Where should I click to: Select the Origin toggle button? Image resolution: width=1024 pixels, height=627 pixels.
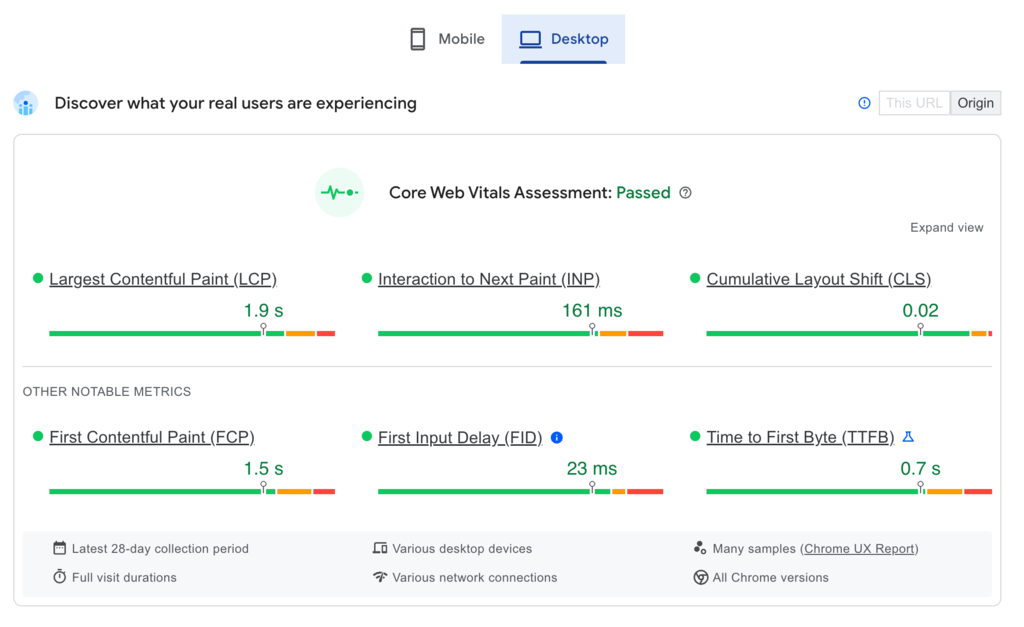pos(975,103)
